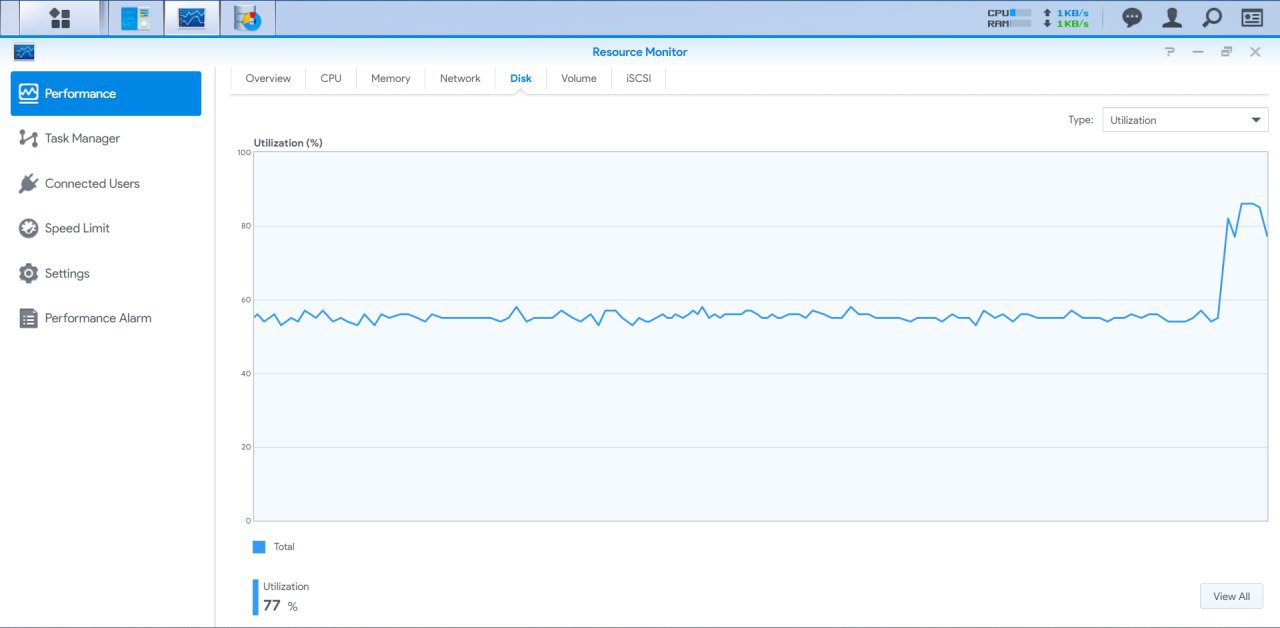Open Control Panel from the taskbar
Viewport: 1280px width, 628px height.
pos(135,18)
